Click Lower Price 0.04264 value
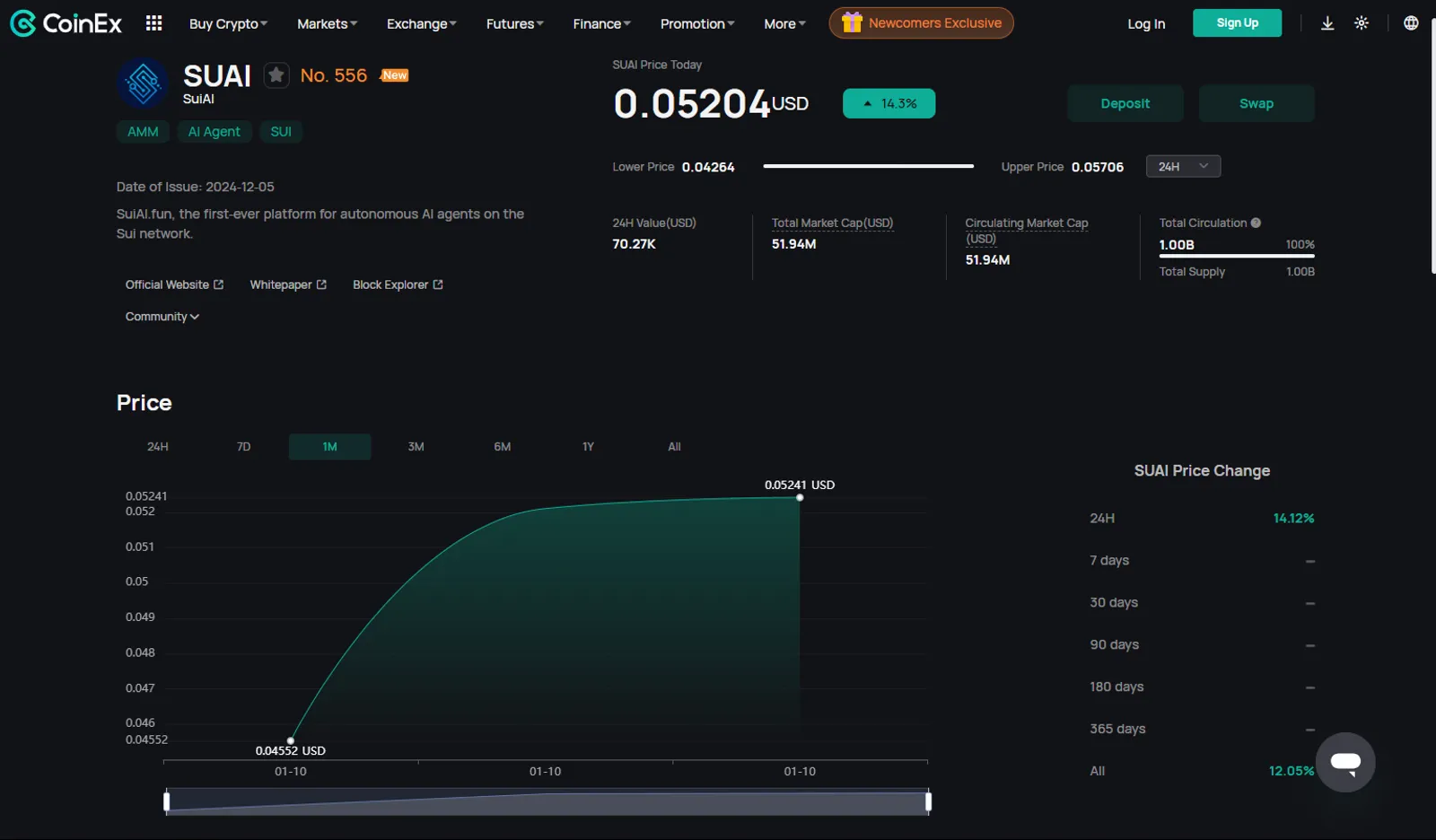This screenshot has width=1436, height=840. [708, 167]
